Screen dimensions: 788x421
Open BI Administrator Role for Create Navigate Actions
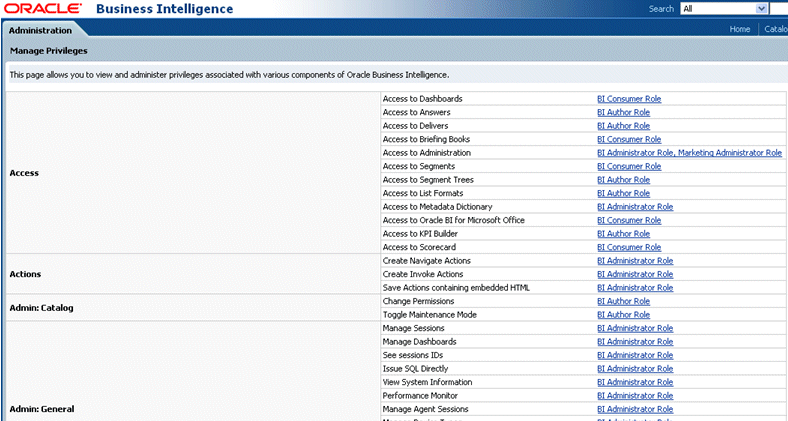tap(635, 261)
